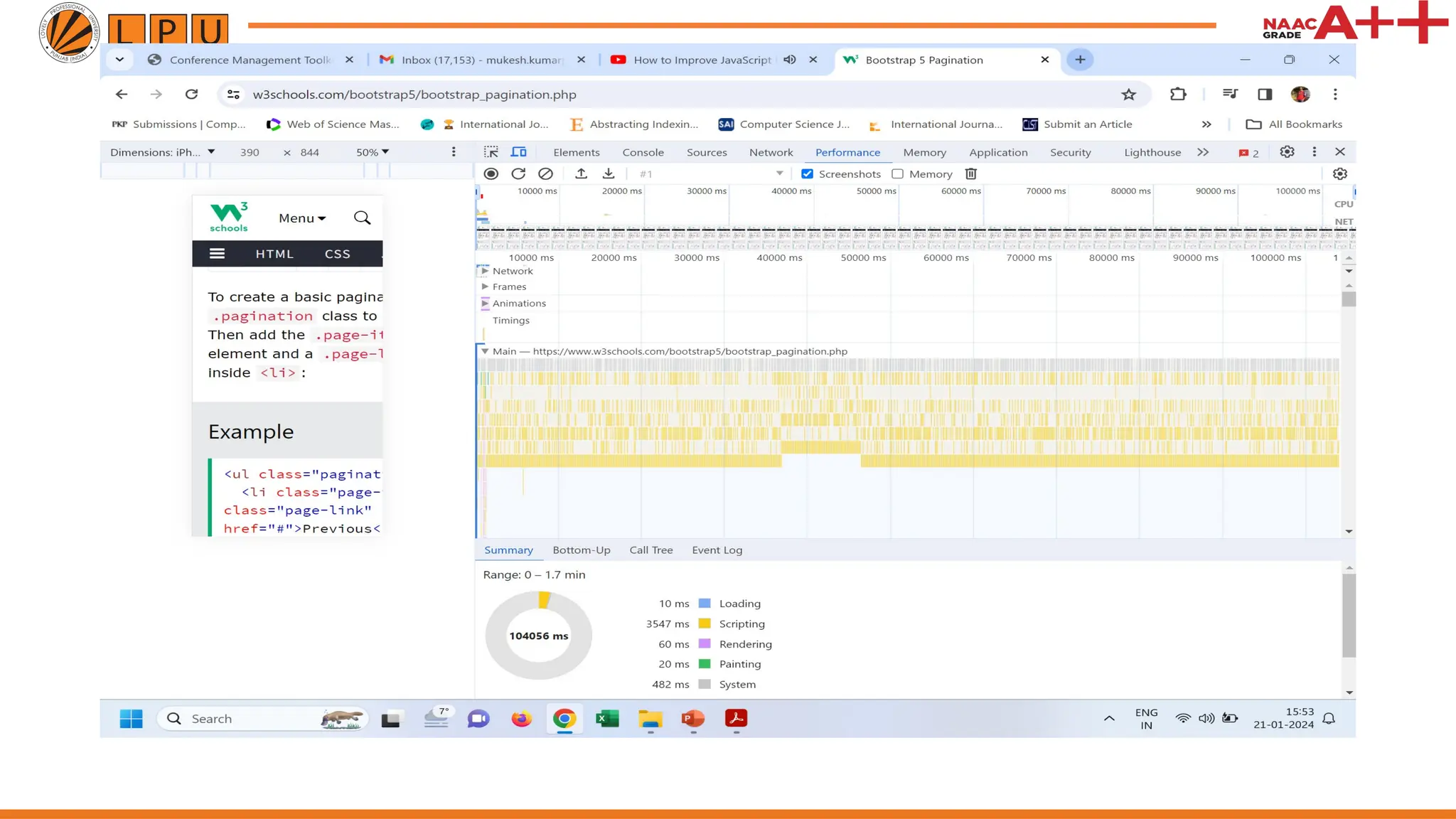Click the clear recording icon

click(545, 173)
